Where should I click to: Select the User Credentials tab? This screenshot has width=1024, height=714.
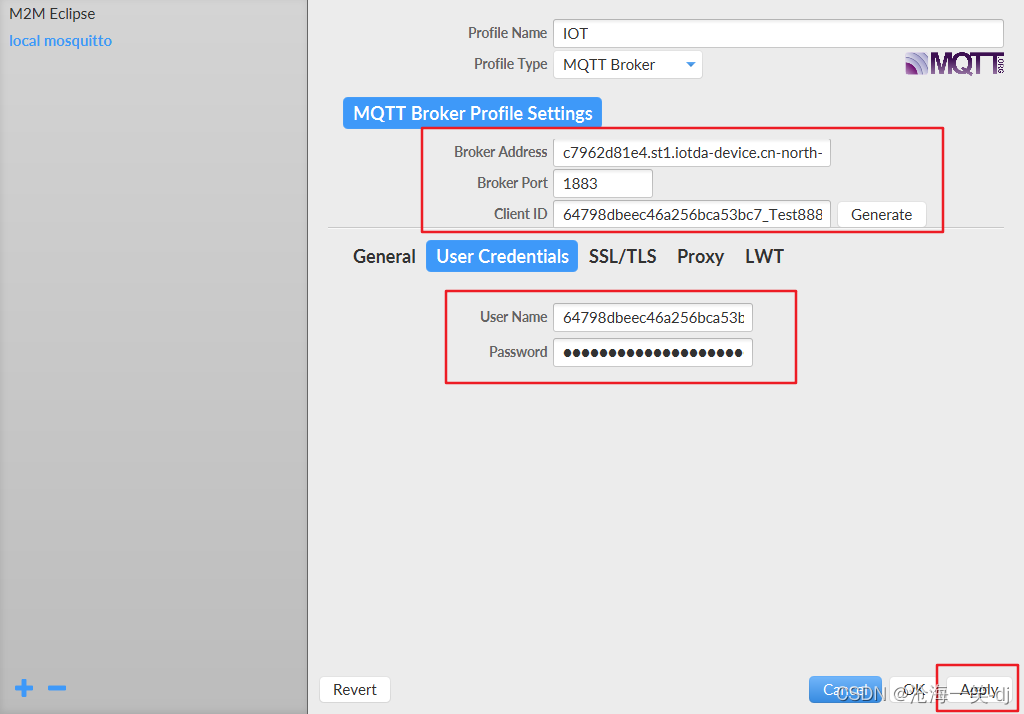coord(502,256)
